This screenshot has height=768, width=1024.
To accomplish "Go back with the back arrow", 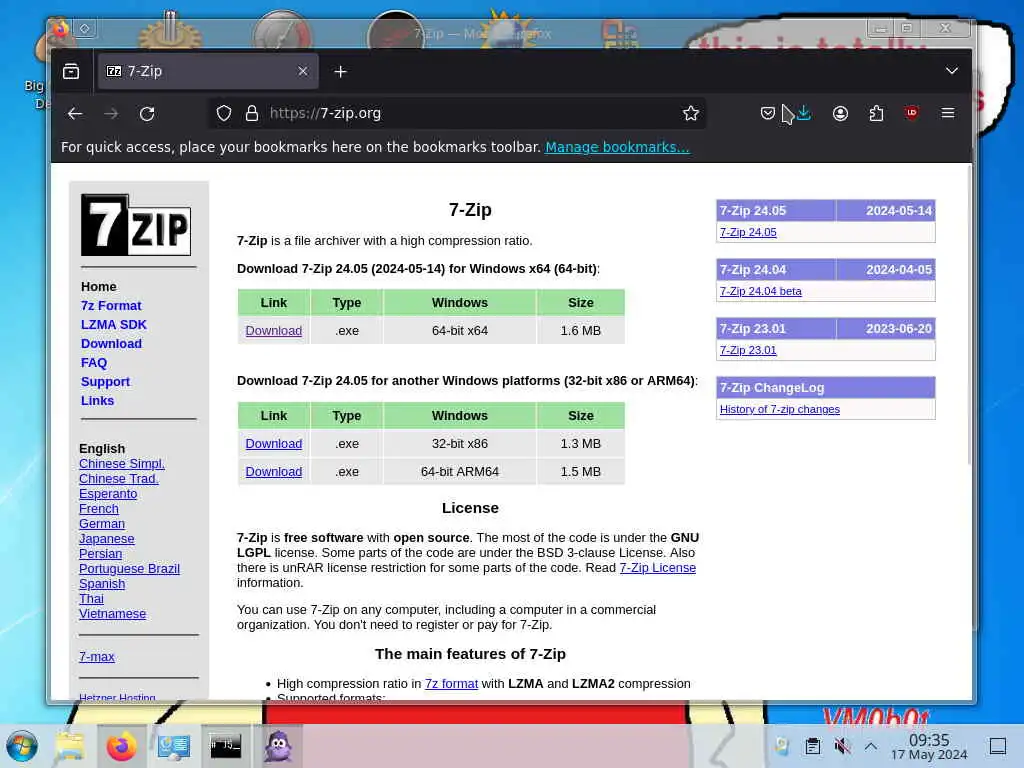I will pos(75,114).
